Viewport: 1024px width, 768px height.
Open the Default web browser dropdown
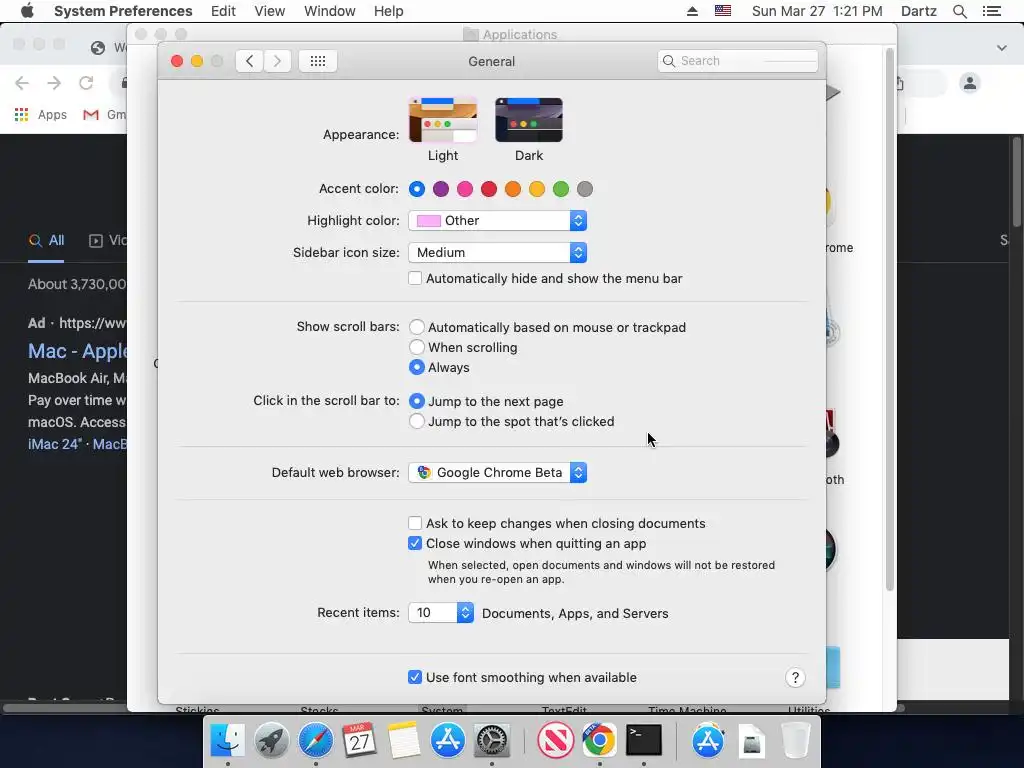pos(498,472)
